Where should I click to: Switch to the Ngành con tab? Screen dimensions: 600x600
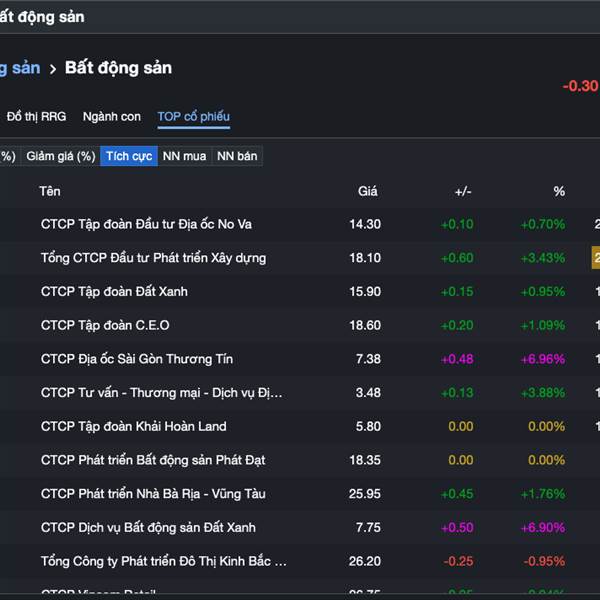(112, 116)
